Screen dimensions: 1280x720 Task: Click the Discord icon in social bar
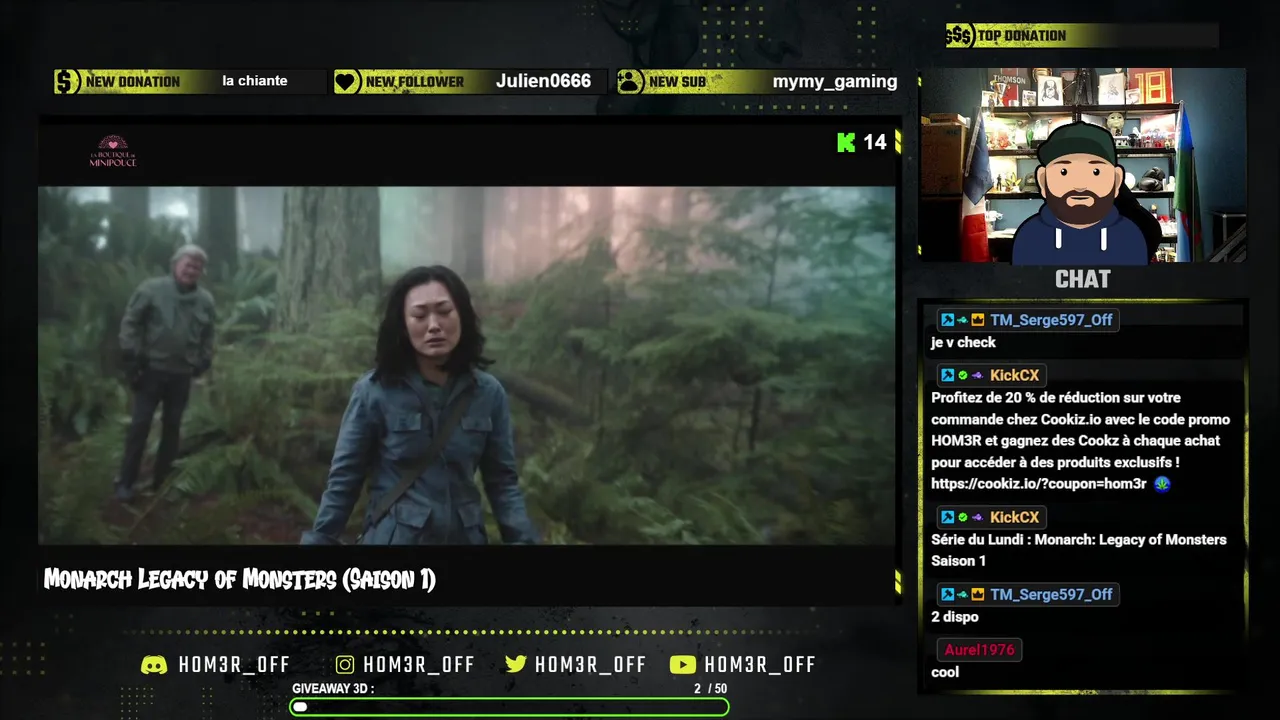pos(154,665)
